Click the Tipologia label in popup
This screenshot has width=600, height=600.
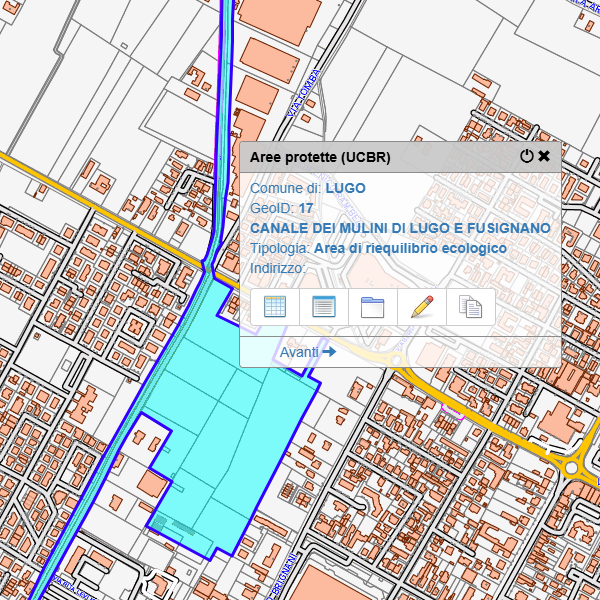click(280, 248)
